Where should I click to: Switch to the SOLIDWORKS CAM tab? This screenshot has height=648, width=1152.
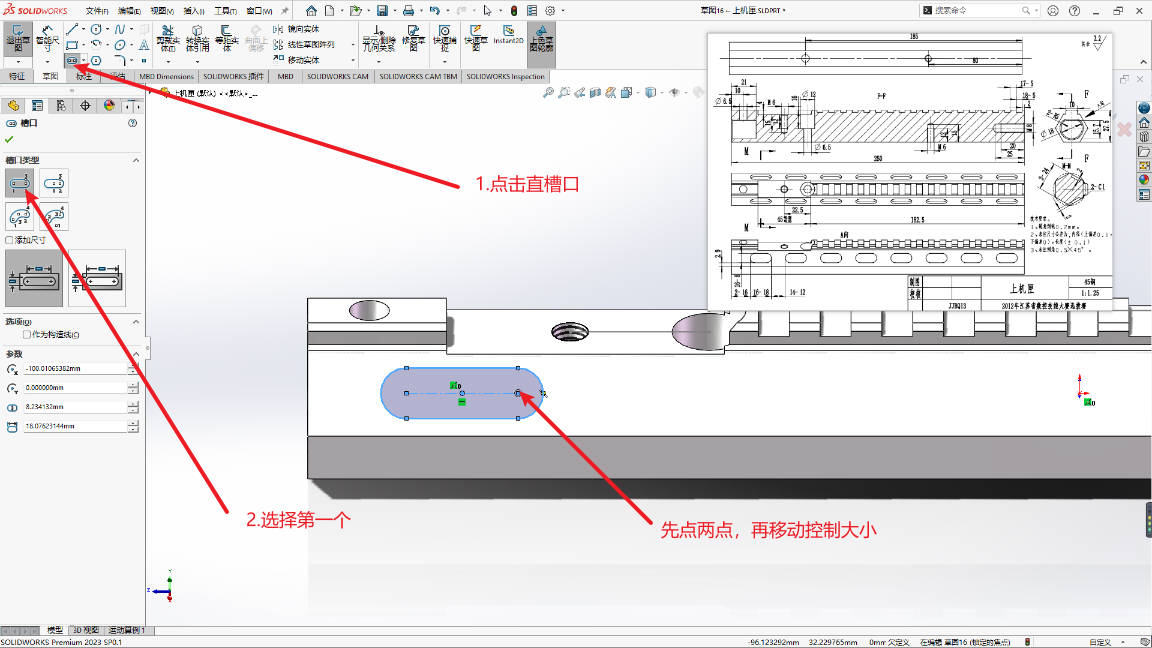(338, 76)
